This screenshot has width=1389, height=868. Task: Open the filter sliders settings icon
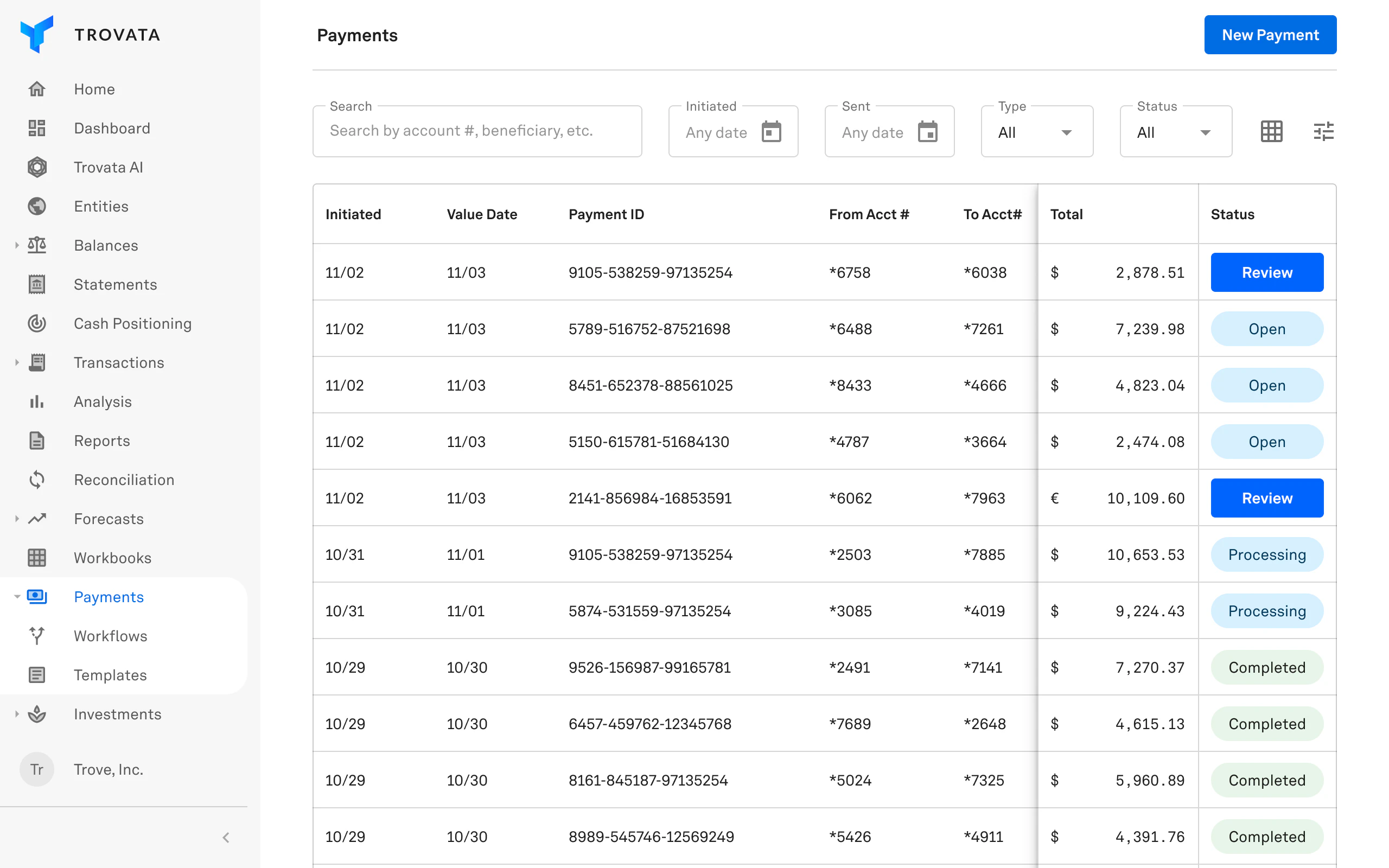pyautogui.click(x=1323, y=131)
